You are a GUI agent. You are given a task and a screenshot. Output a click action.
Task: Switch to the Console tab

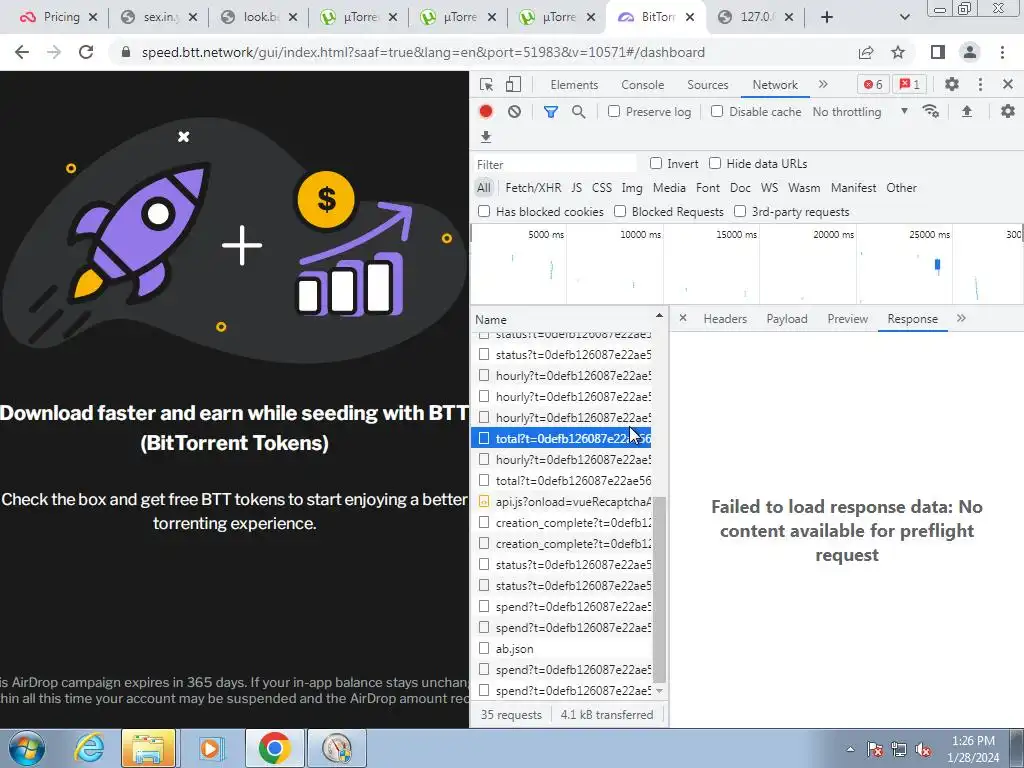[643, 85]
